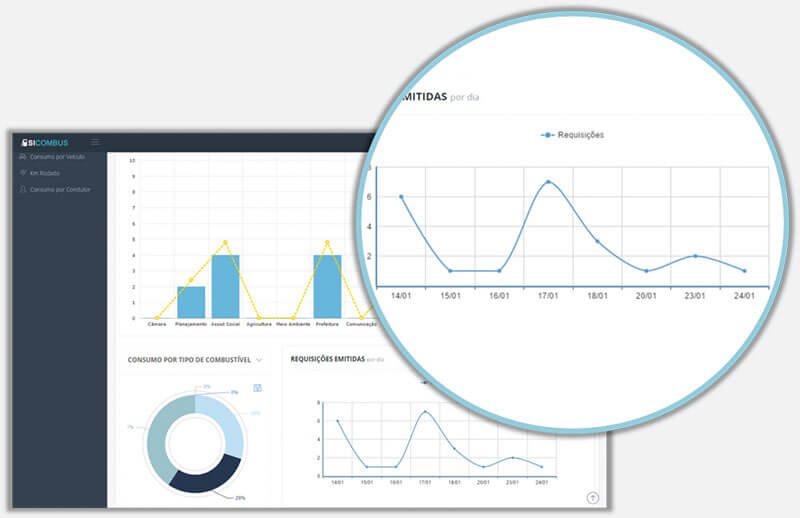
Task: Click the save icon on donut chart
Action: pyautogui.click(x=257, y=387)
